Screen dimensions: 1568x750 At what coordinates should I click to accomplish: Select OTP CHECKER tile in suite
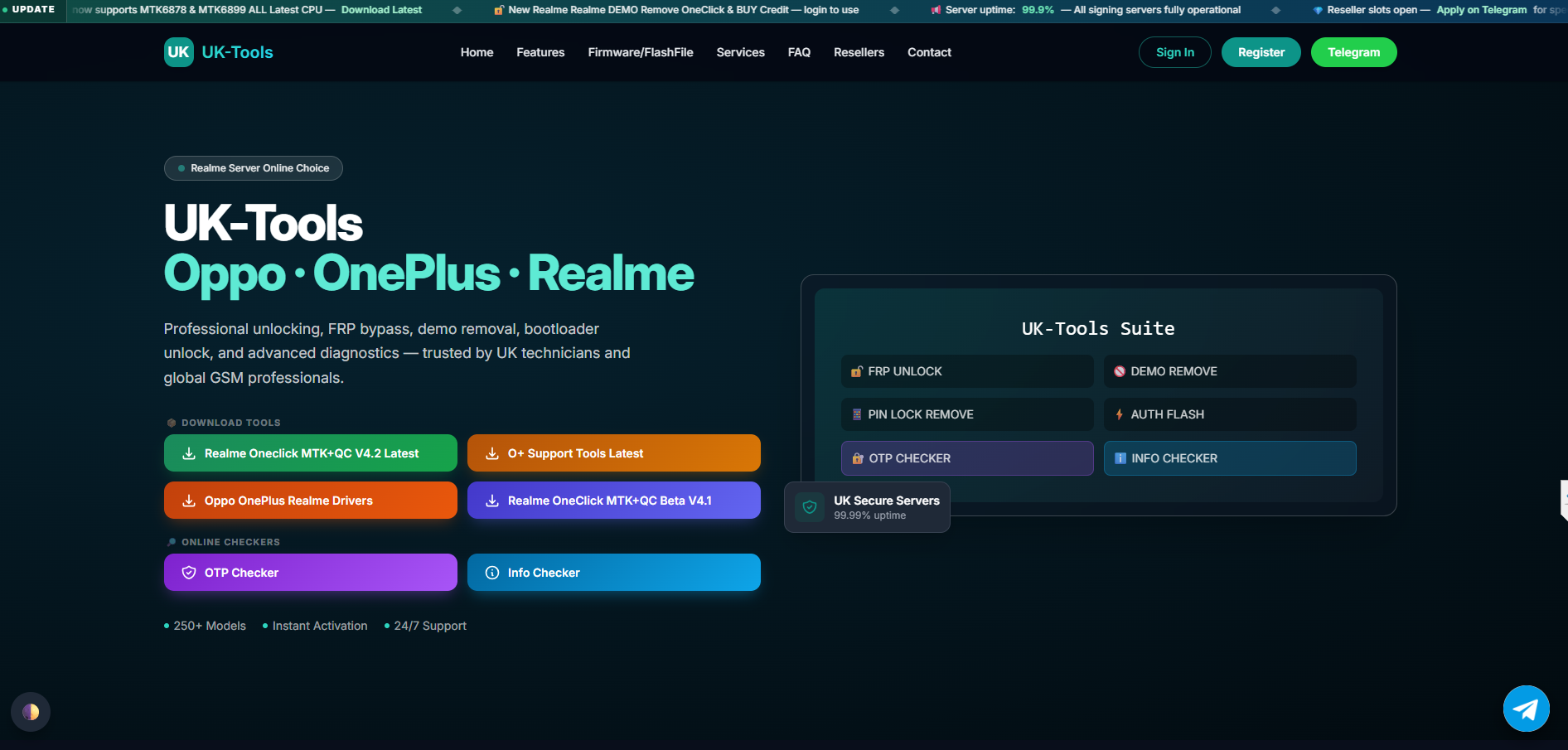[x=967, y=458]
